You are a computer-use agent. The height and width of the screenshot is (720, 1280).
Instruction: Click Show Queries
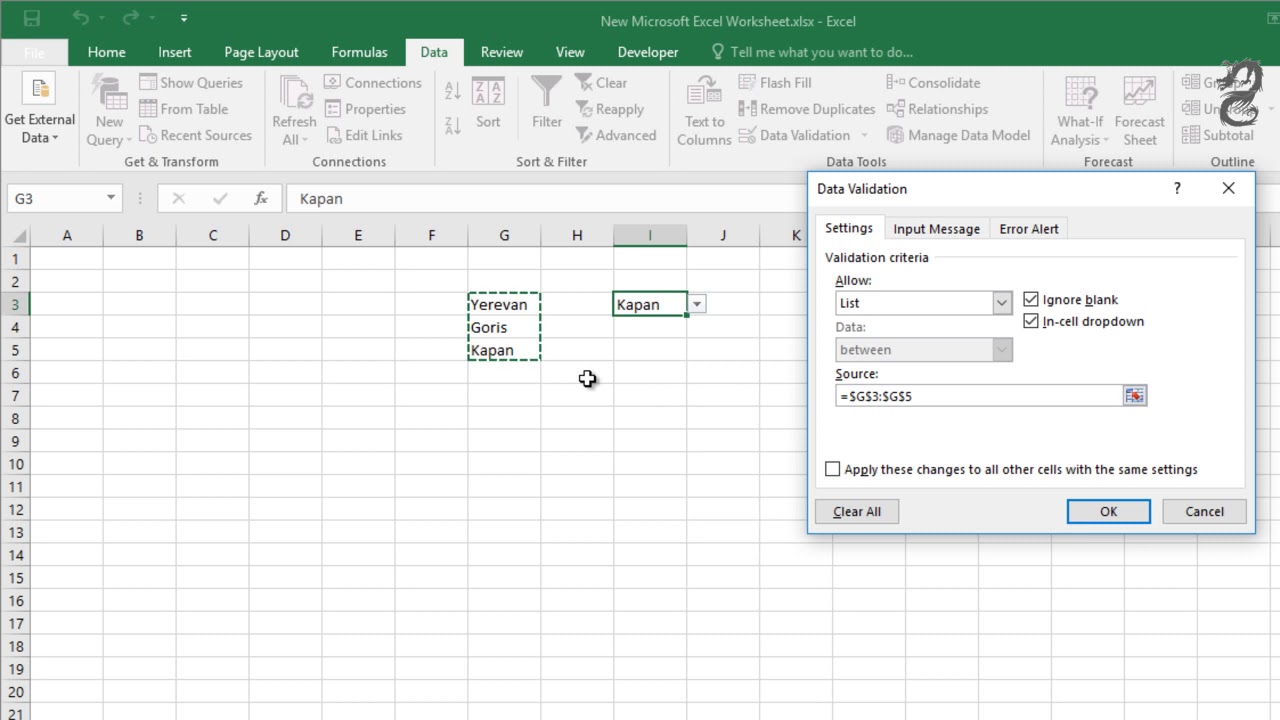click(191, 83)
